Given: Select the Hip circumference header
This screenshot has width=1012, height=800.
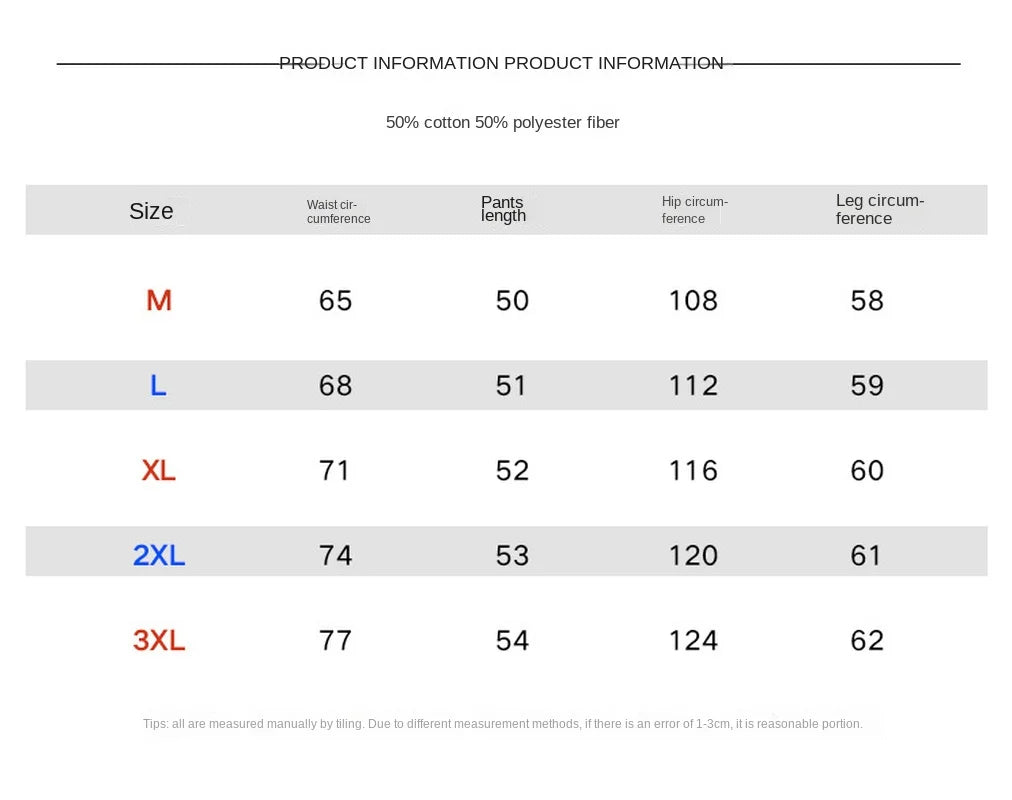Looking at the screenshot, I should click(694, 210).
